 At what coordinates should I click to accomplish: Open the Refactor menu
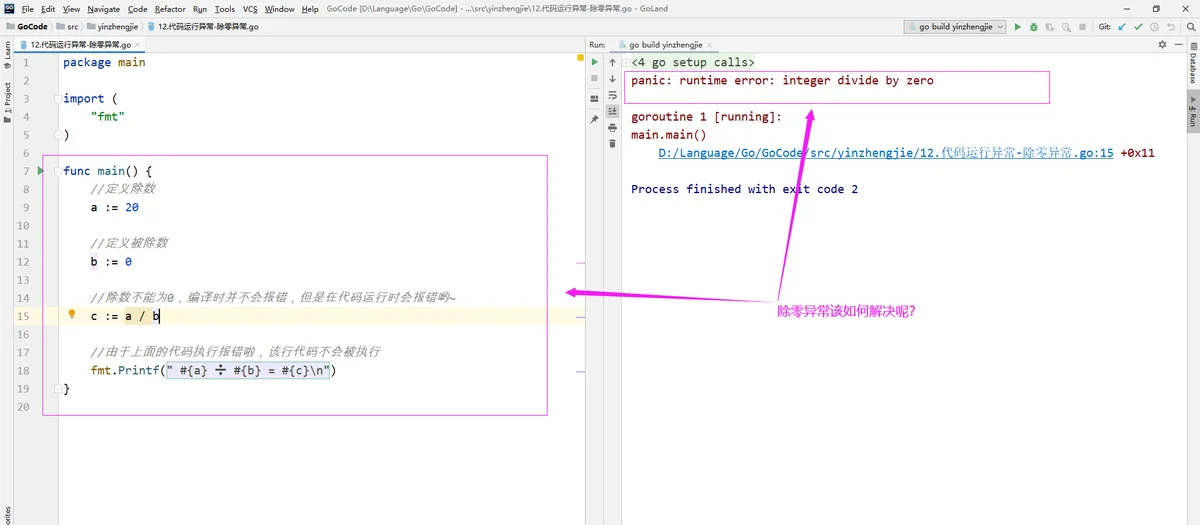pos(170,9)
